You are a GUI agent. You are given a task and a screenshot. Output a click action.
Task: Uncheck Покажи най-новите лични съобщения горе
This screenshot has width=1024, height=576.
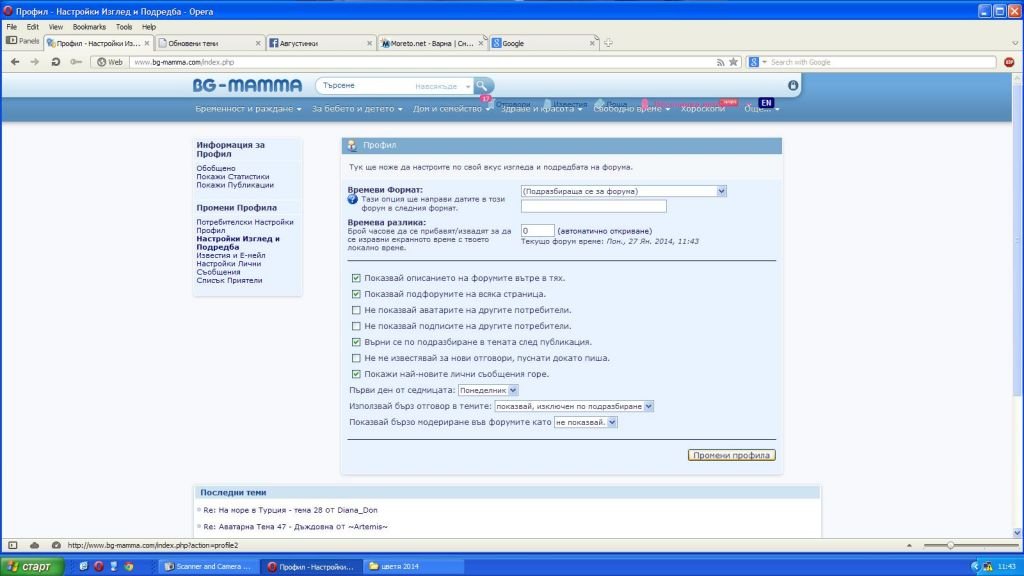click(x=356, y=374)
